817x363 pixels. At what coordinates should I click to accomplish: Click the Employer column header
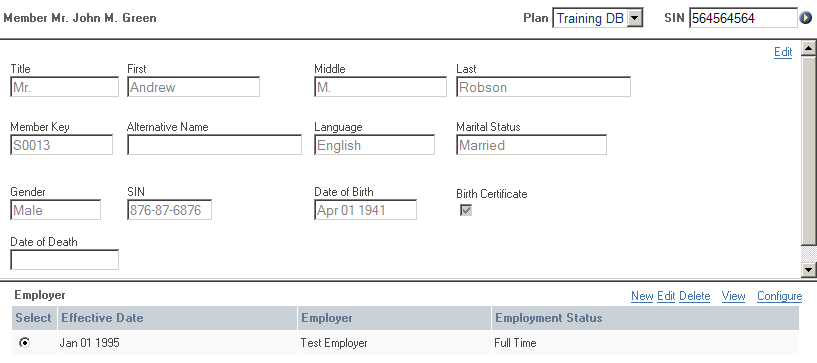pyautogui.click(x=394, y=318)
